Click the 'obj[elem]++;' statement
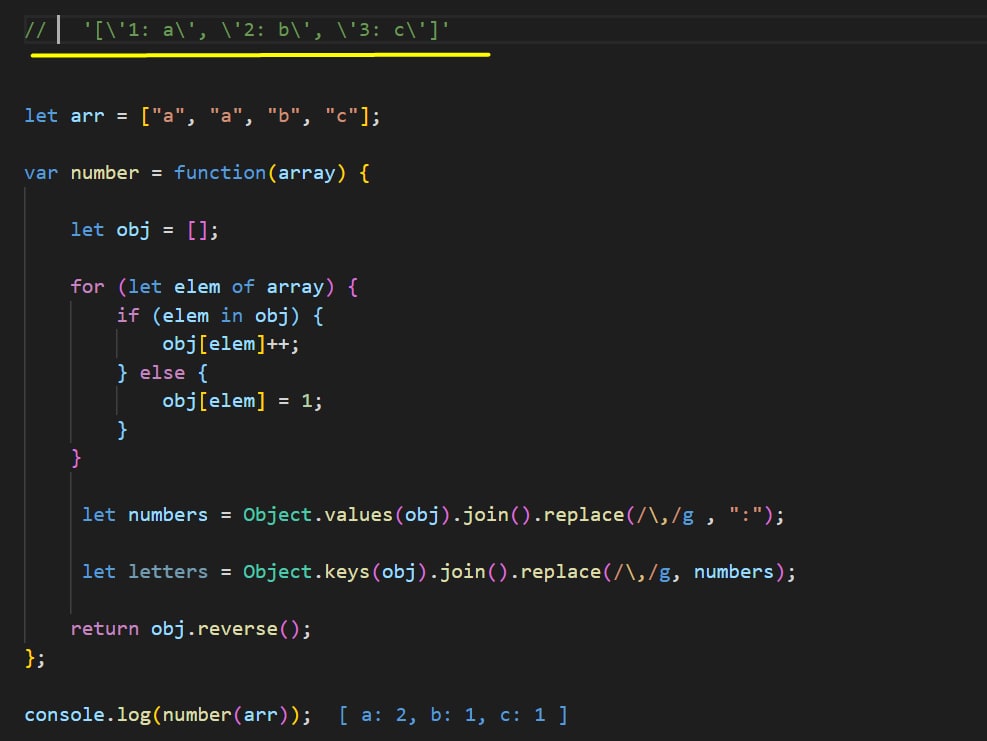The image size is (987, 741). pyautogui.click(x=230, y=344)
